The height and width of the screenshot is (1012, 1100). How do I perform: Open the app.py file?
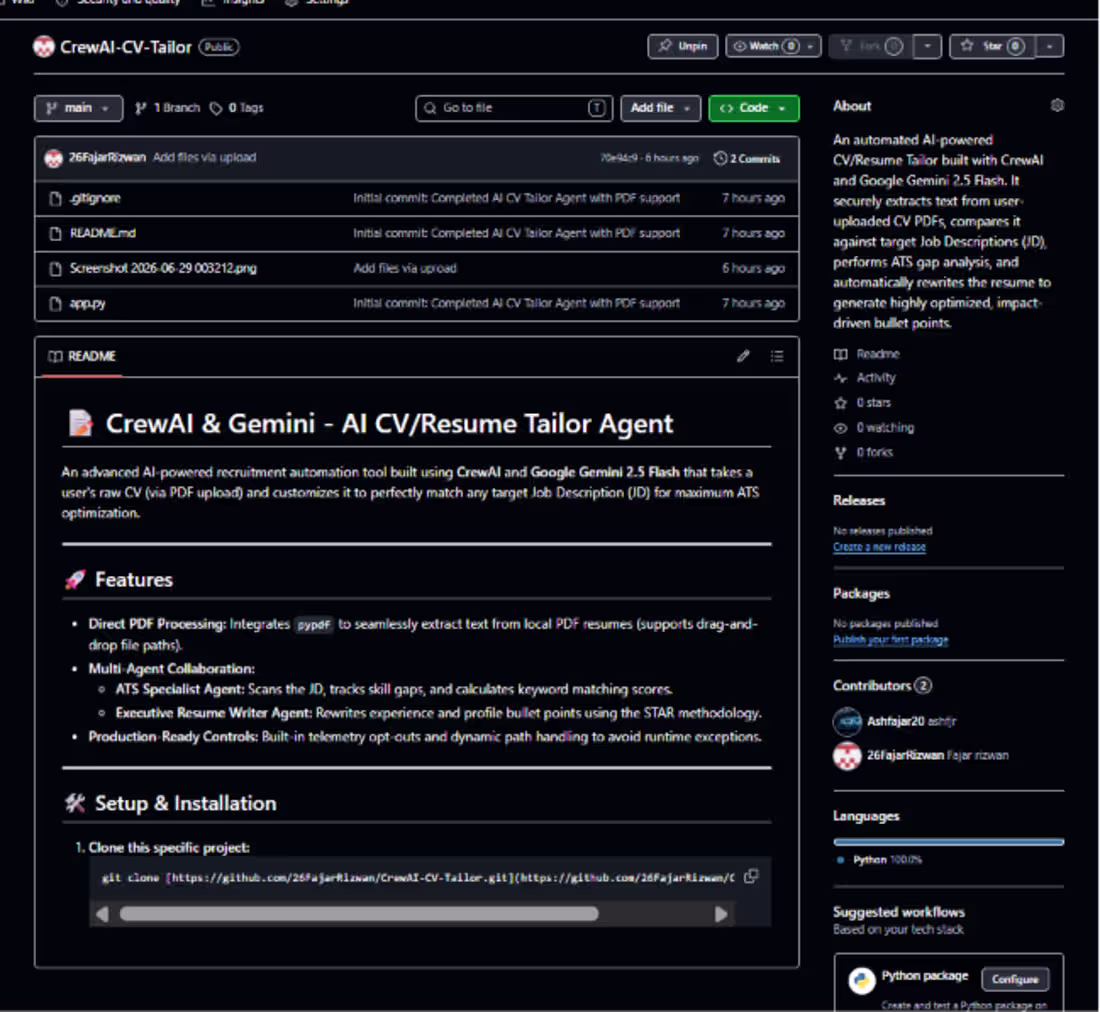tap(88, 303)
